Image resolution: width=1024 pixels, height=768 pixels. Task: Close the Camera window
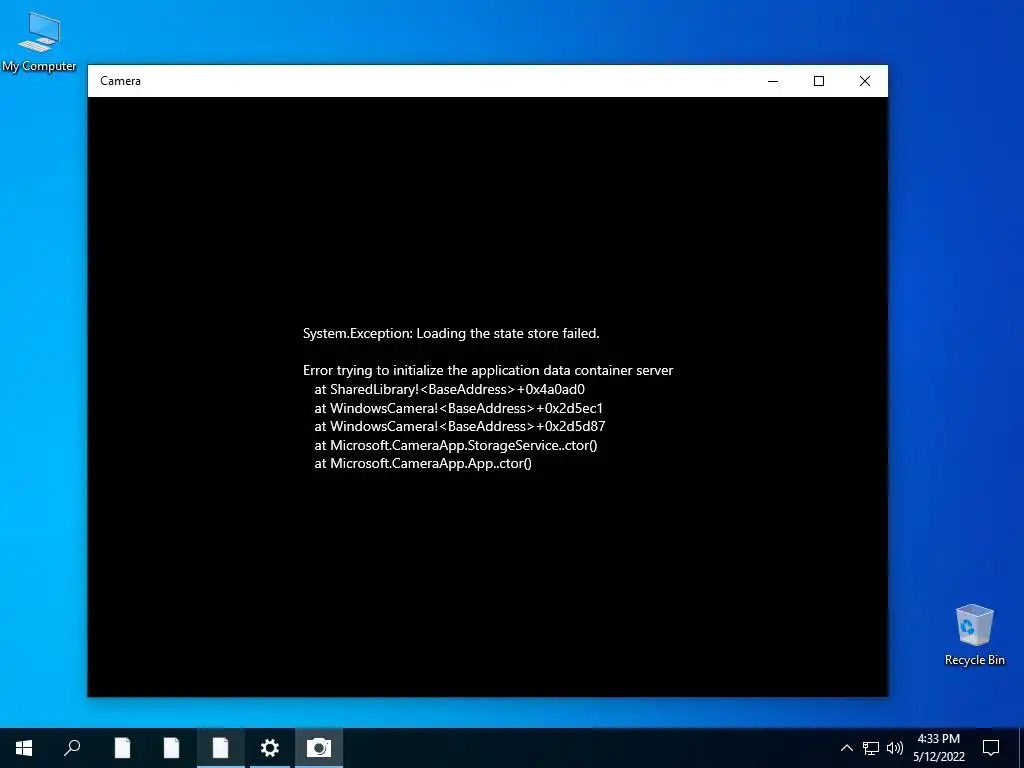(865, 81)
